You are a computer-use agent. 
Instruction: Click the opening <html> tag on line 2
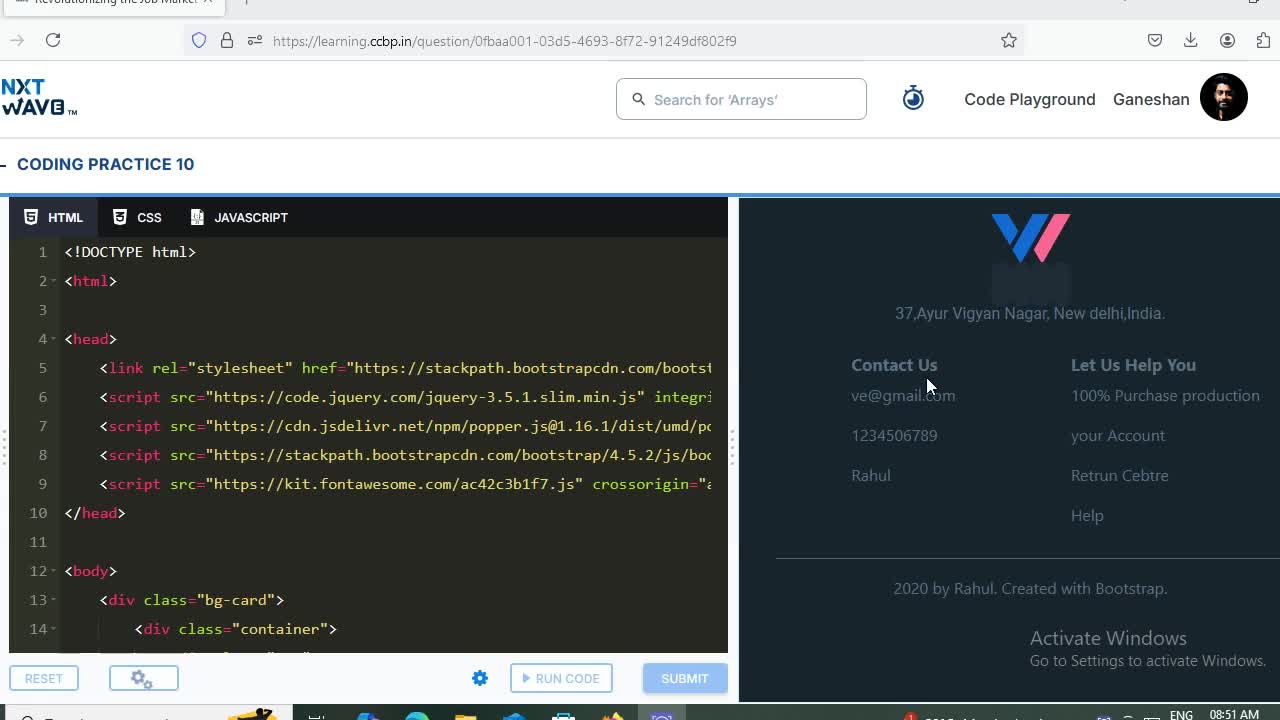(x=91, y=281)
